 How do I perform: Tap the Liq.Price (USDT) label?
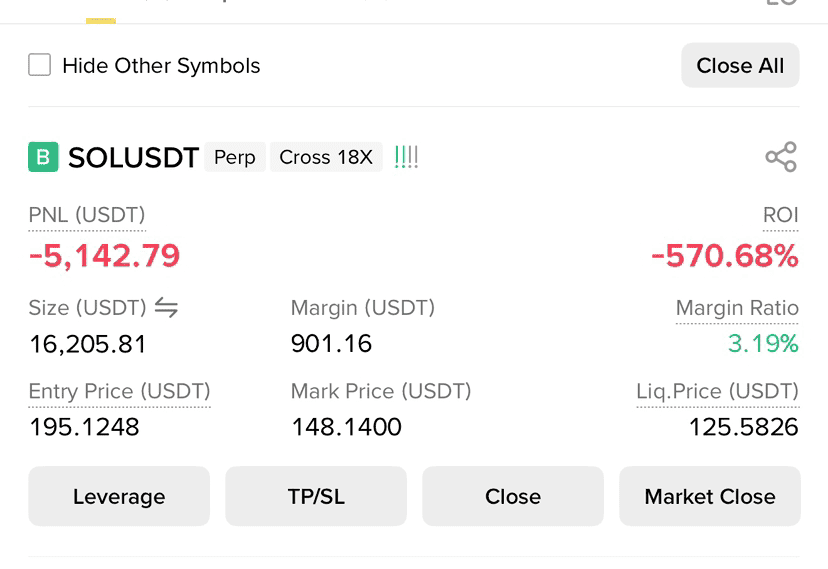tap(718, 391)
